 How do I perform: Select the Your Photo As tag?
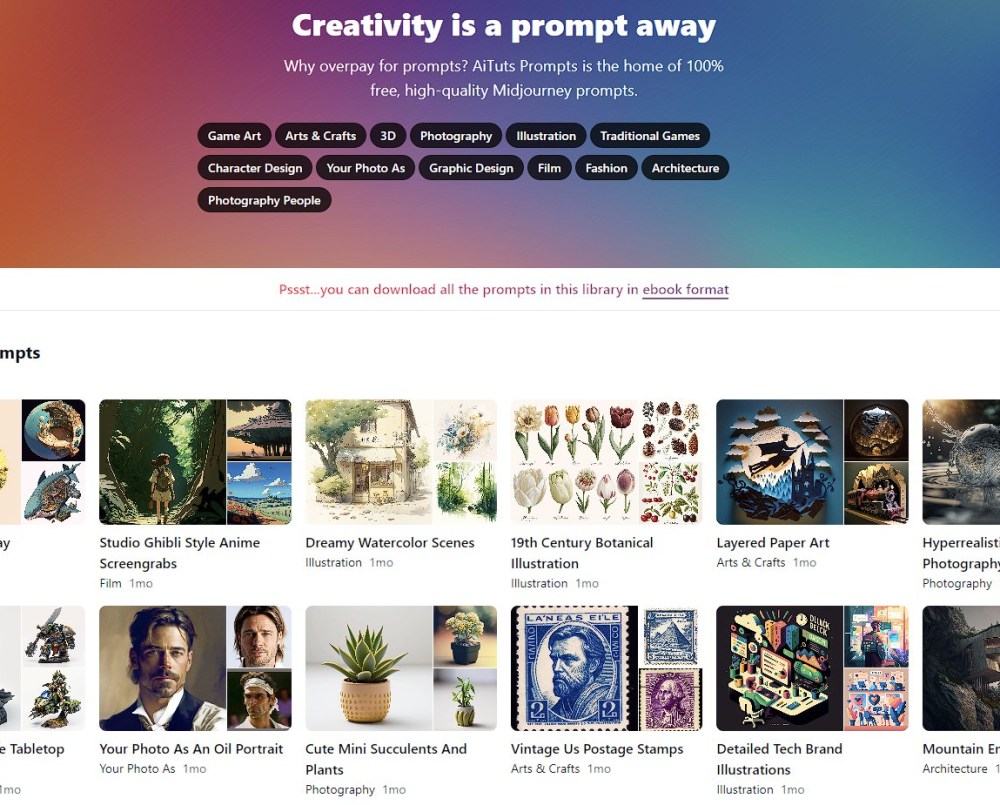(x=365, y=168)
